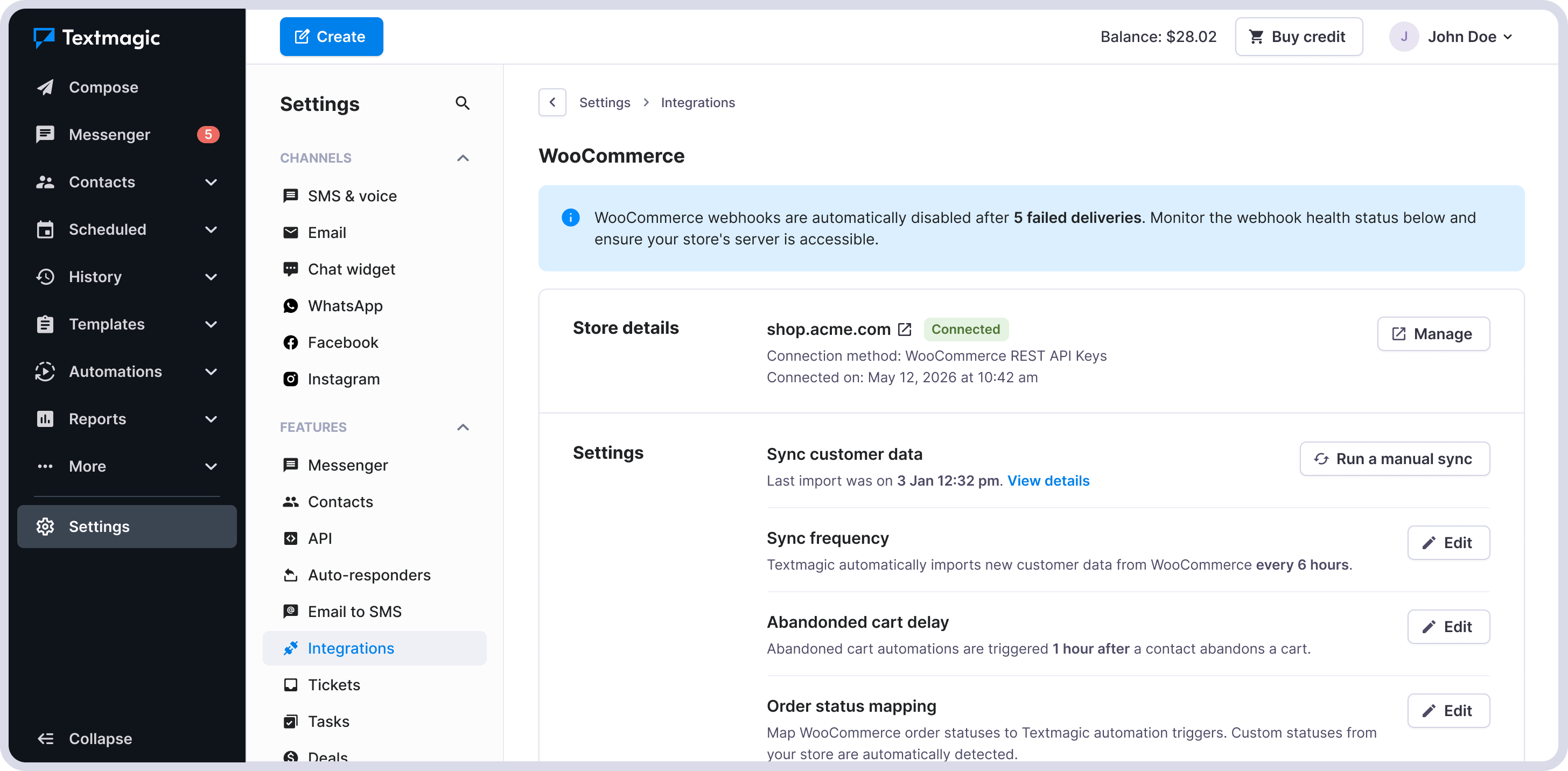Viewport: 1568px width, 771px height.
Task: Go back using breadcrumb arrow button
Action: tap(552, 102)
